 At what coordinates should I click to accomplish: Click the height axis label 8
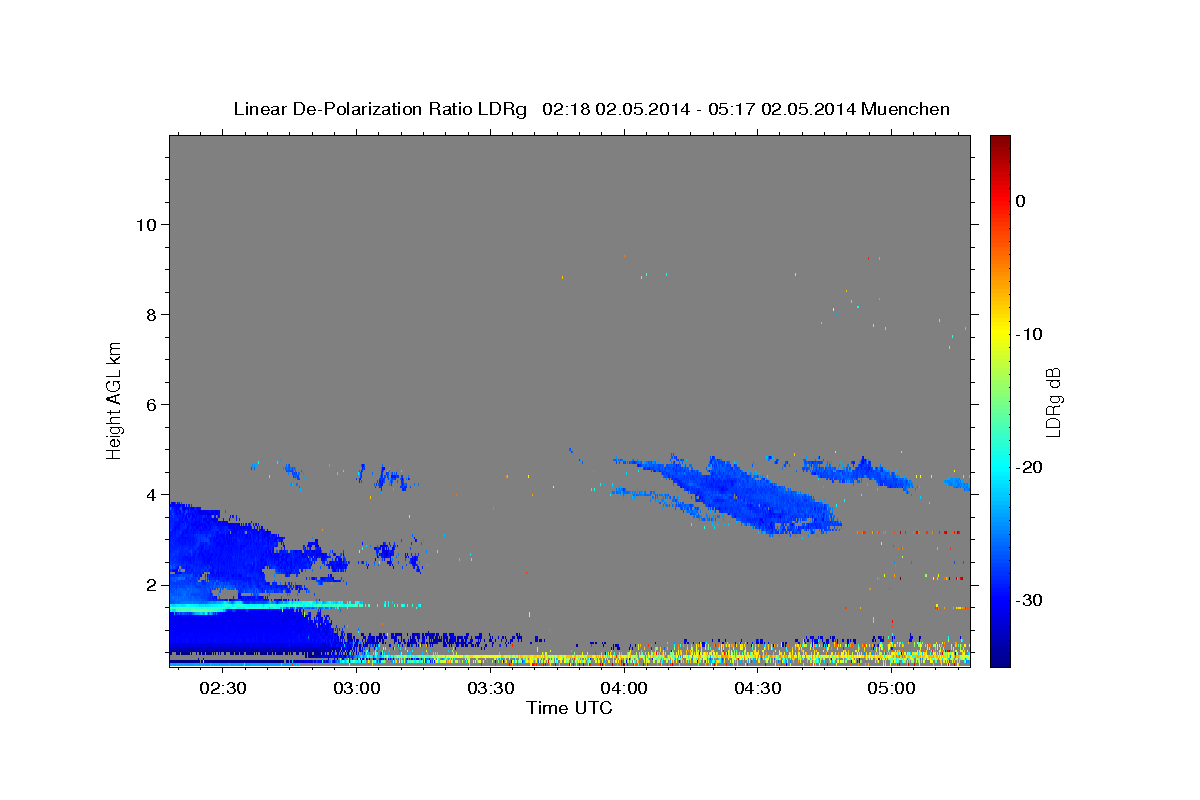(151, 314)
